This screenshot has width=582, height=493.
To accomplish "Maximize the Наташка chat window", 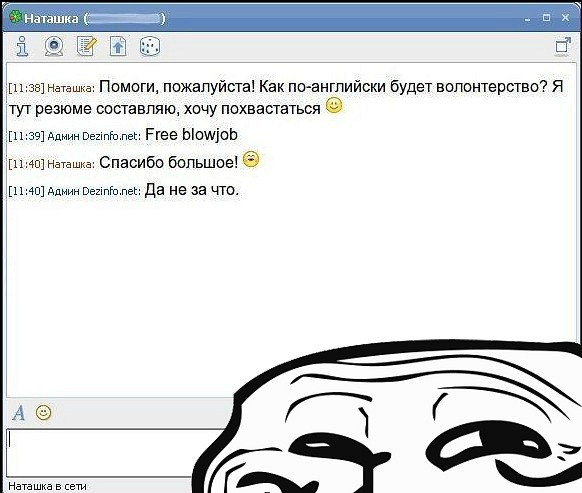I will pyautogui.click(x=546, y=17).
